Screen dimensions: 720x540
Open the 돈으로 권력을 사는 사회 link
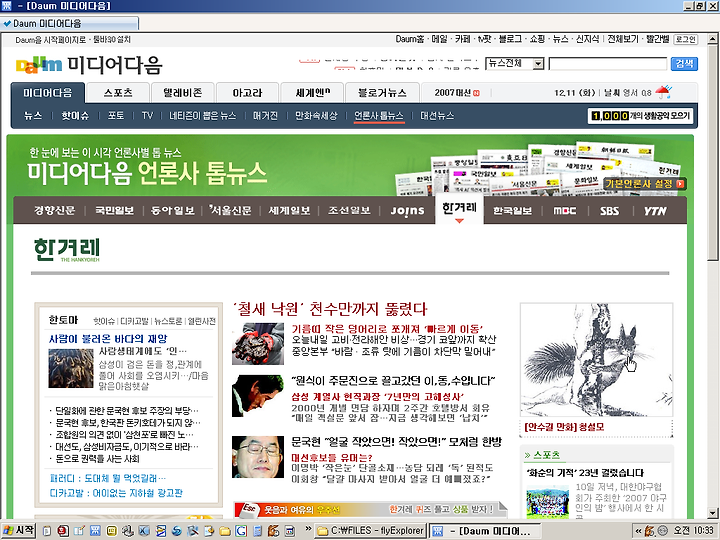click(97, 459)
